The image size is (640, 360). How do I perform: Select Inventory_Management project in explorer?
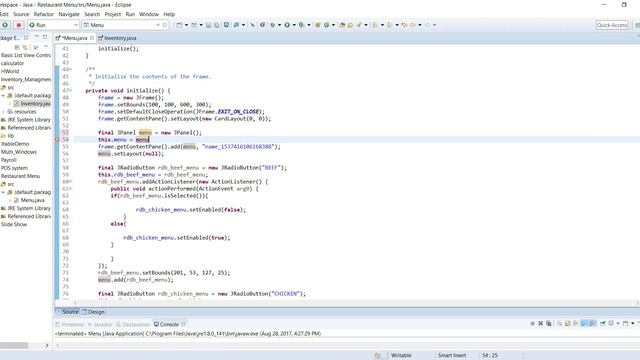[x=26, y=79]
